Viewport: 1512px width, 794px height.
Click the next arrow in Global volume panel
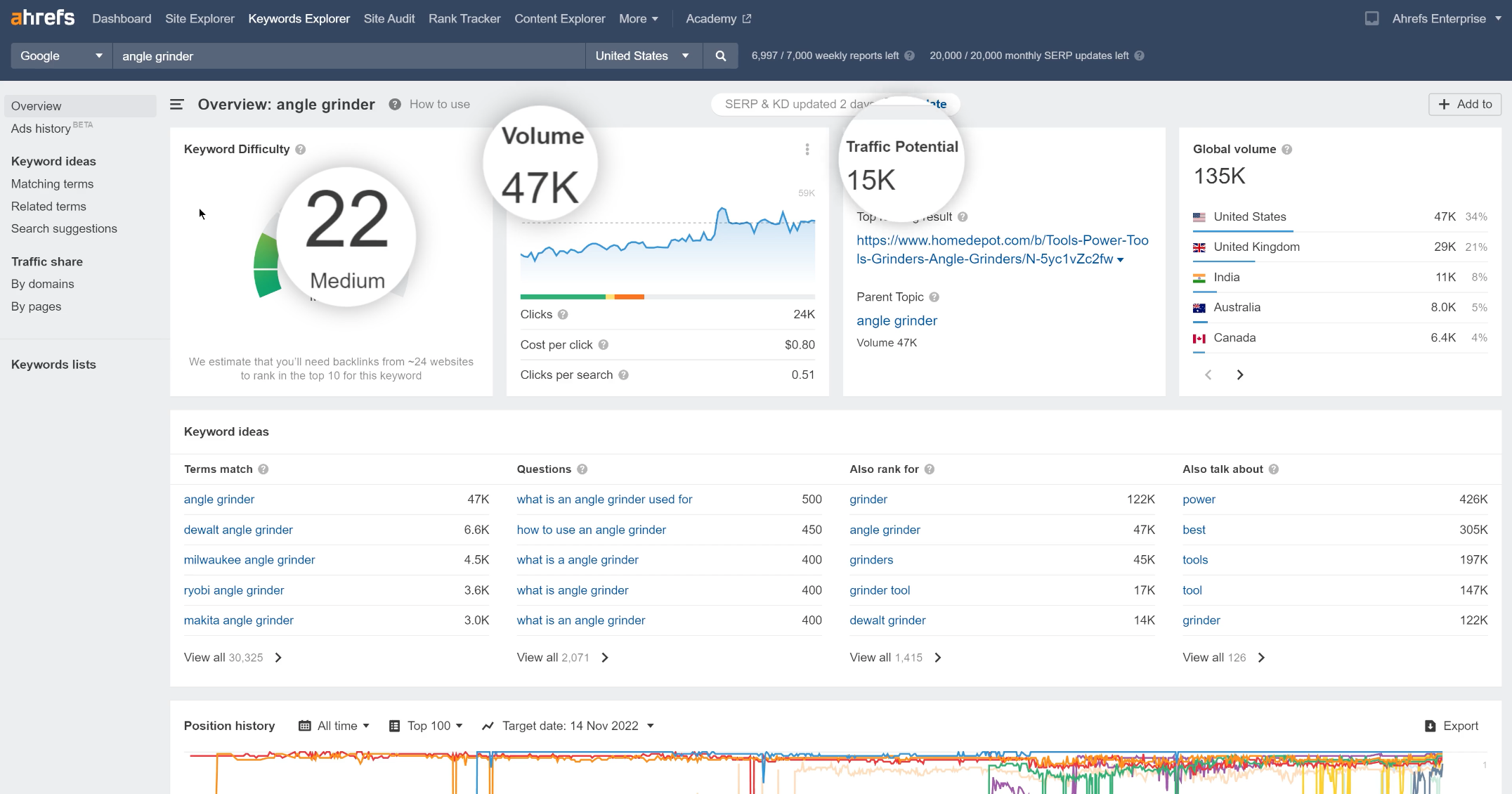pyautogui.click(x=1240, y=375)
